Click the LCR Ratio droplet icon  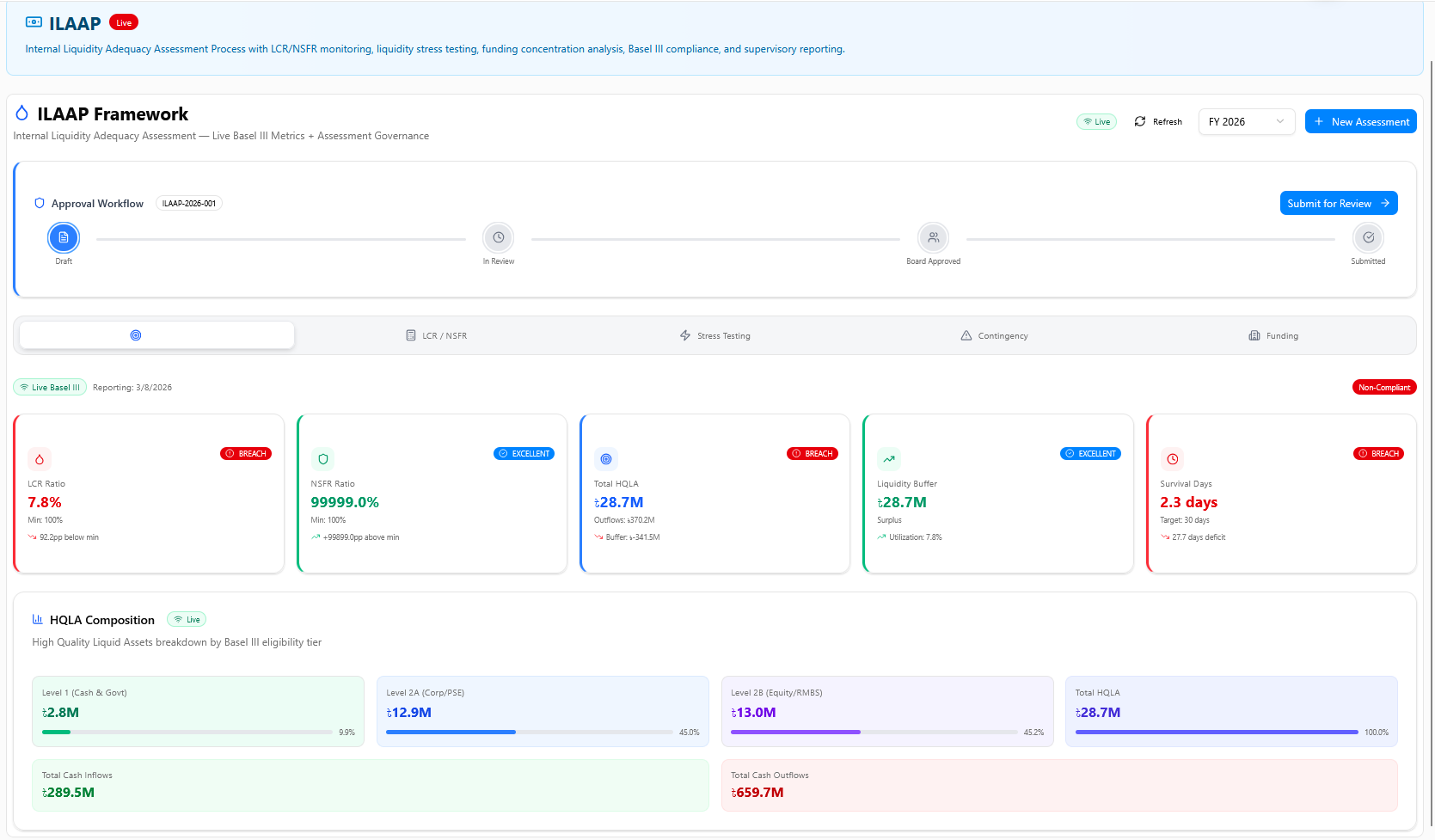pyautogui.click(x=40, y=459)
